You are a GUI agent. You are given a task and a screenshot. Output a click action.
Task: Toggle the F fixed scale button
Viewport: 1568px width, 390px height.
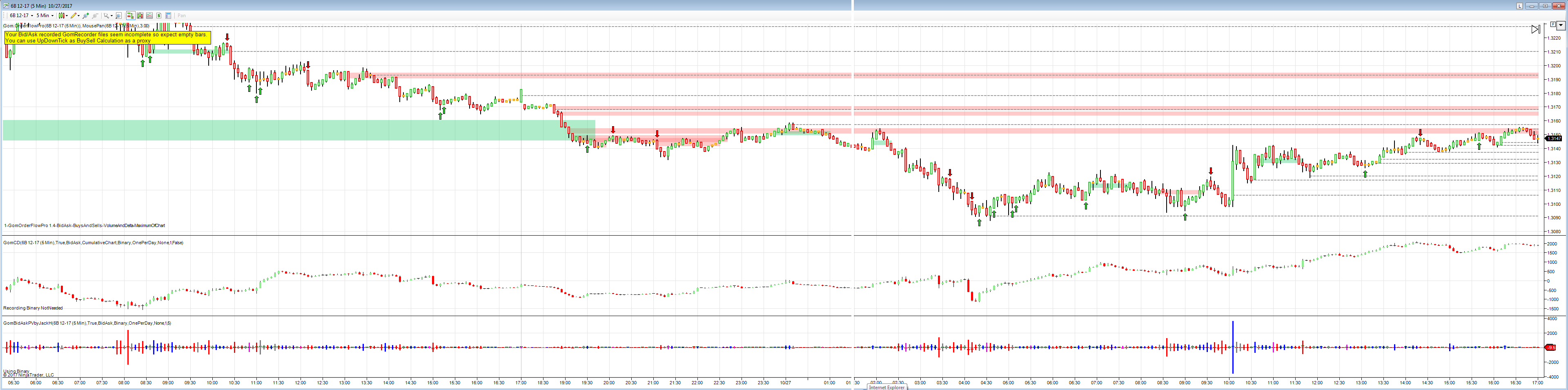point(1553,25)
